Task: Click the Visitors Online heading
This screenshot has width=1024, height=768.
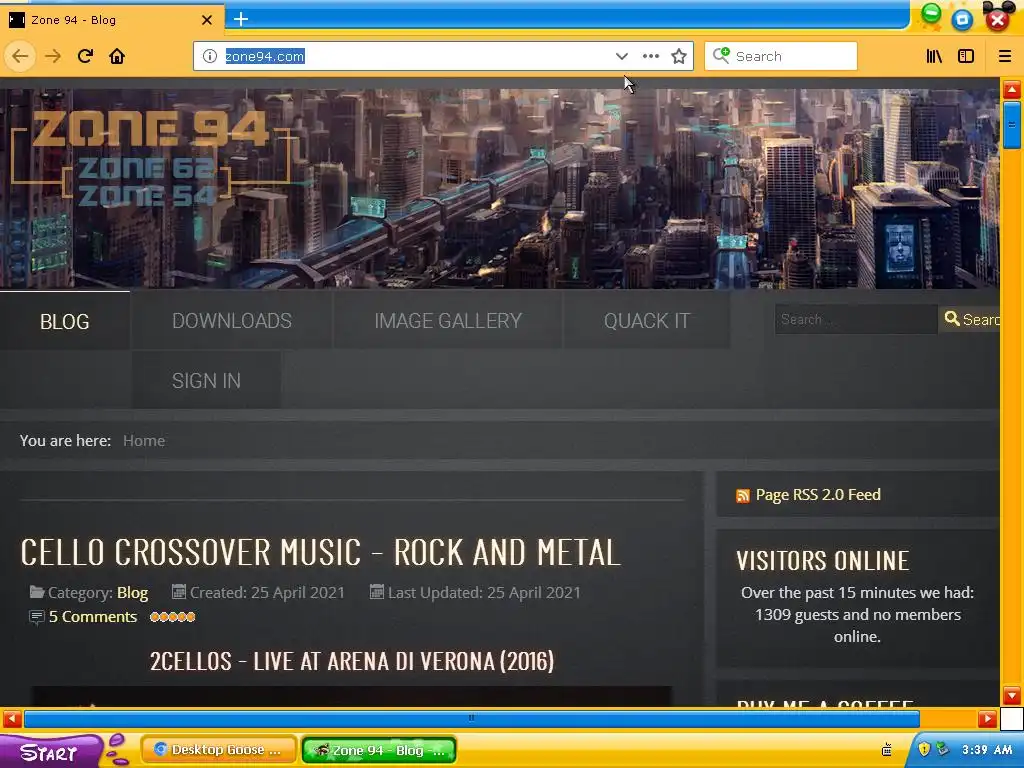Action: [x=823, y=561]
